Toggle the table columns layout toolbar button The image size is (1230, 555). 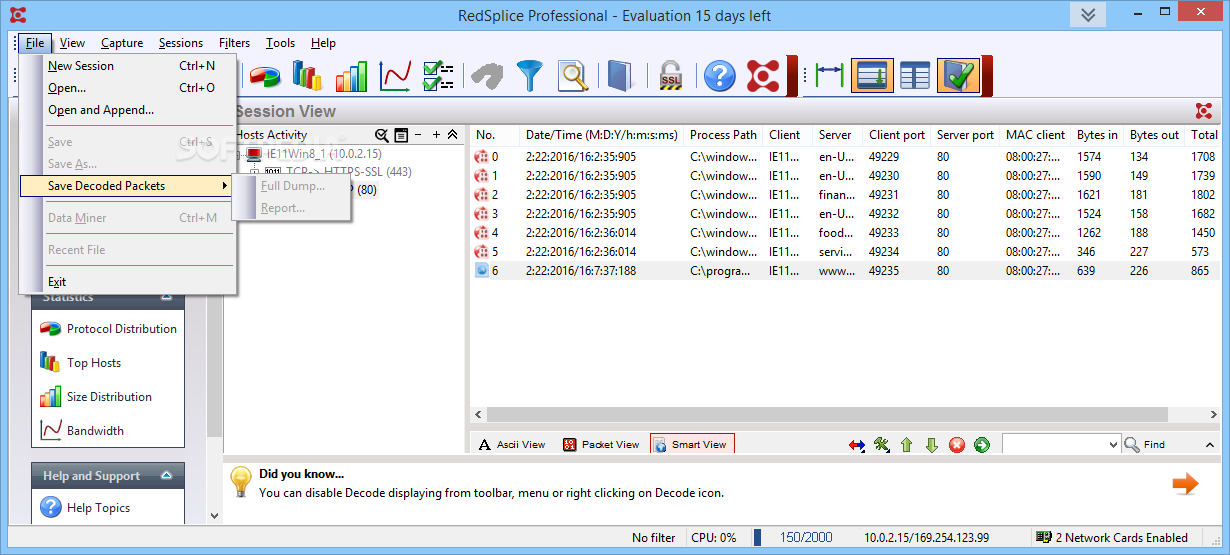[x=915, y=76]
